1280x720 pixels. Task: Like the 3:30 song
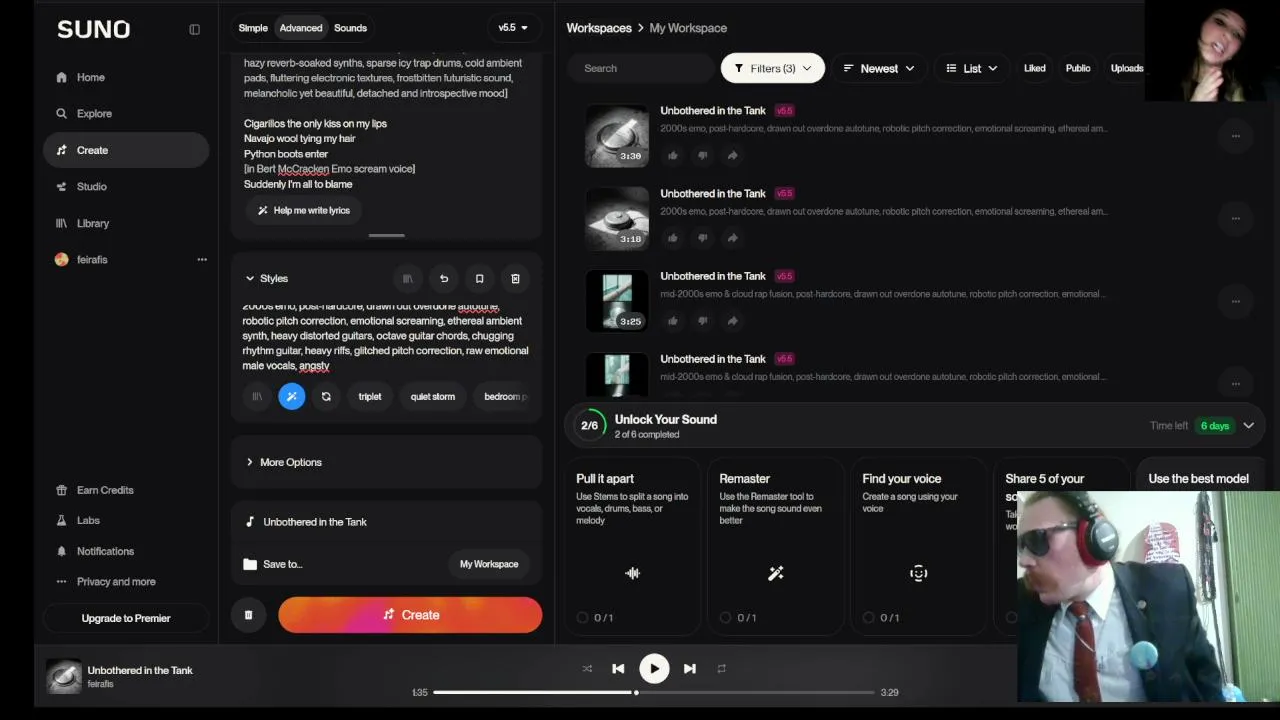pos(672,155)
